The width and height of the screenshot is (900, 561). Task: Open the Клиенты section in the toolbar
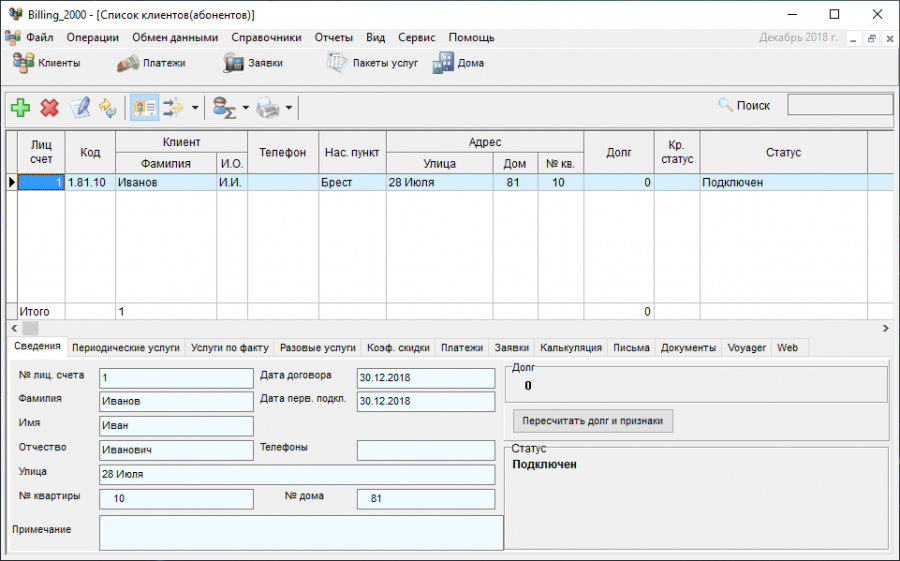pos(47,63)
